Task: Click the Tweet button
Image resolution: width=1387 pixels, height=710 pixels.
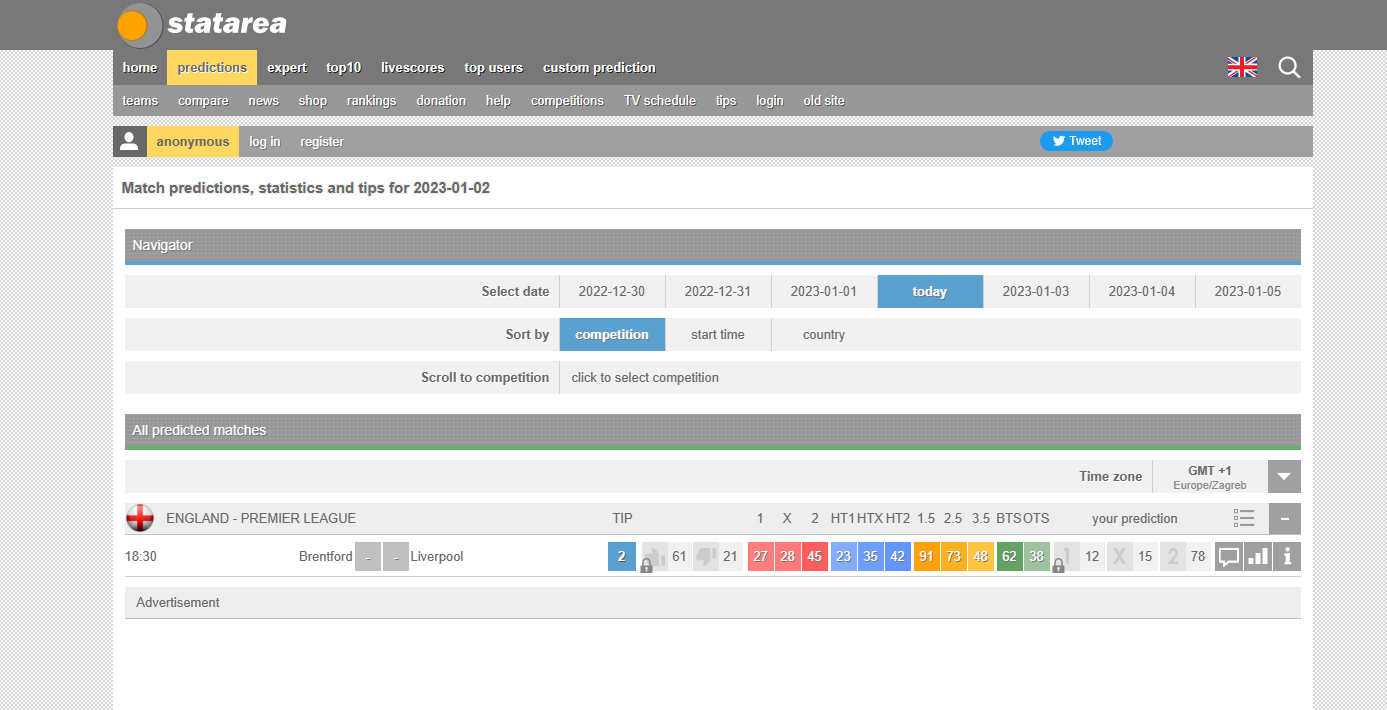Action: [1076, 141]
